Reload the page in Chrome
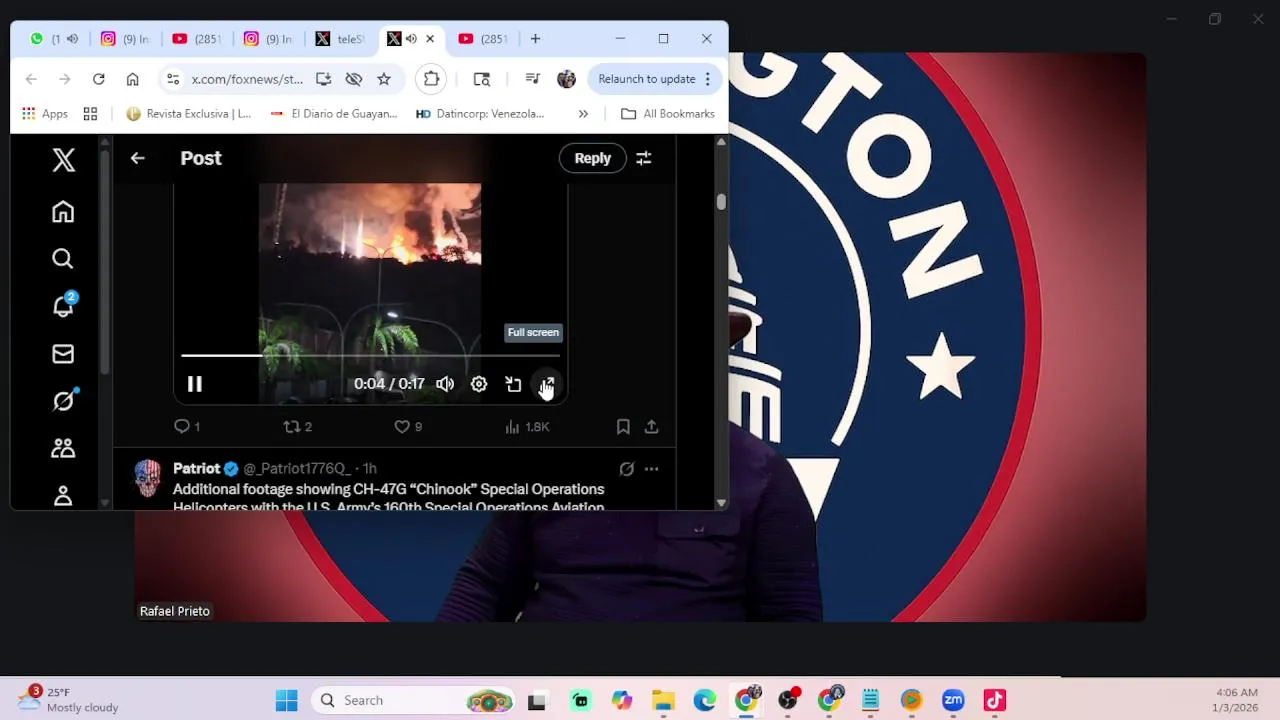The width and height of the screenshot is (1280, 720). point(98,79)
